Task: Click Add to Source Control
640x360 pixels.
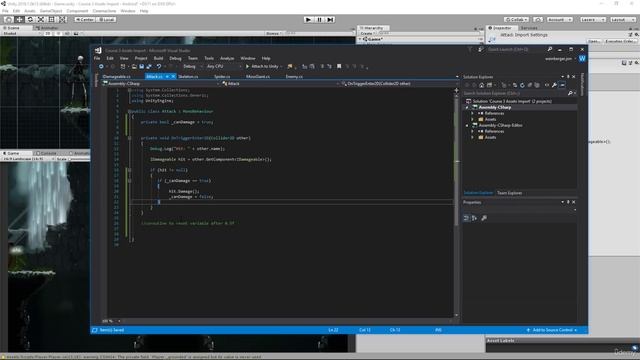Action: click(x=552, y=330)
